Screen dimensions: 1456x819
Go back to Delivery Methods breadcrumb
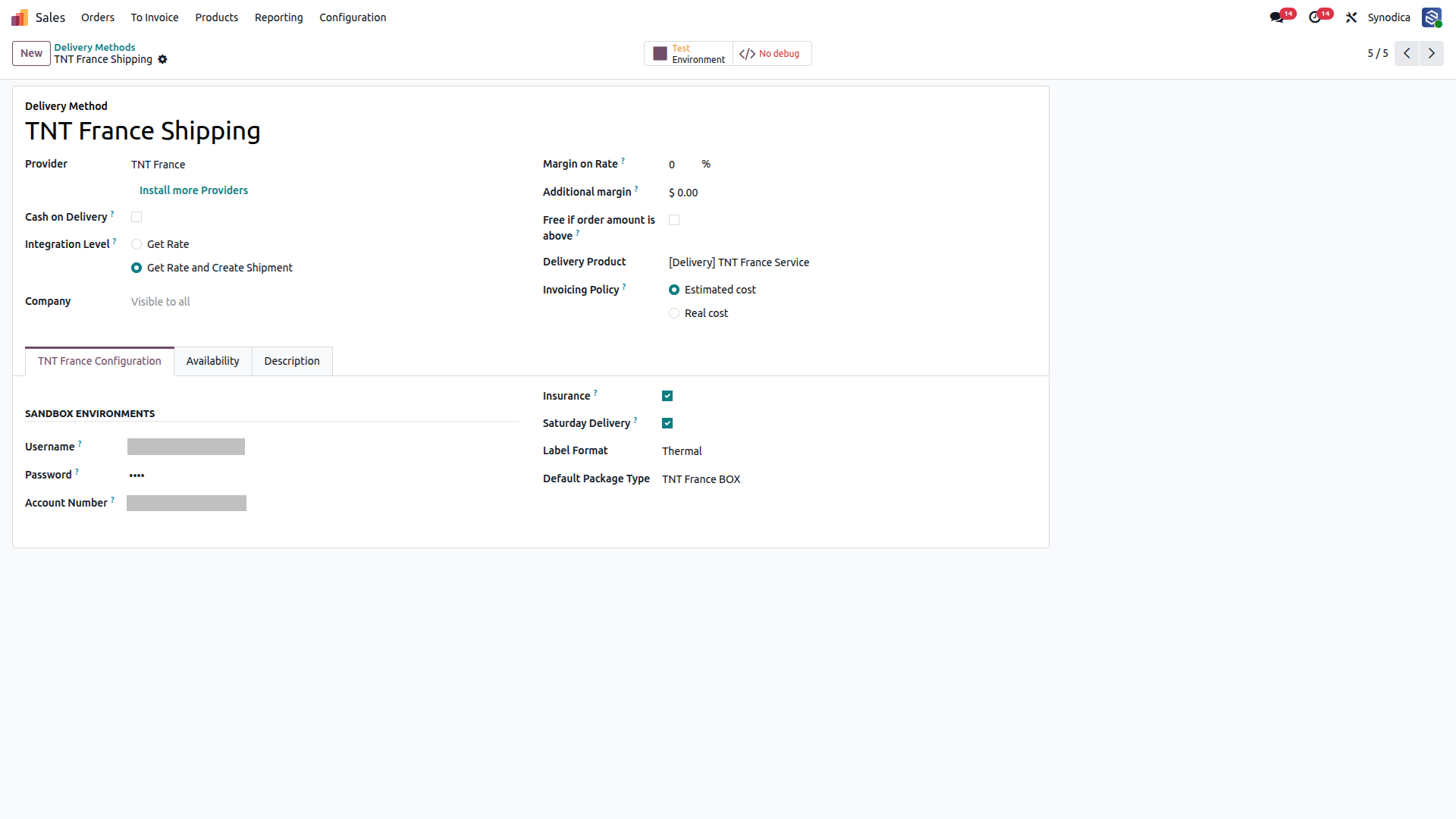click(95, 47)
